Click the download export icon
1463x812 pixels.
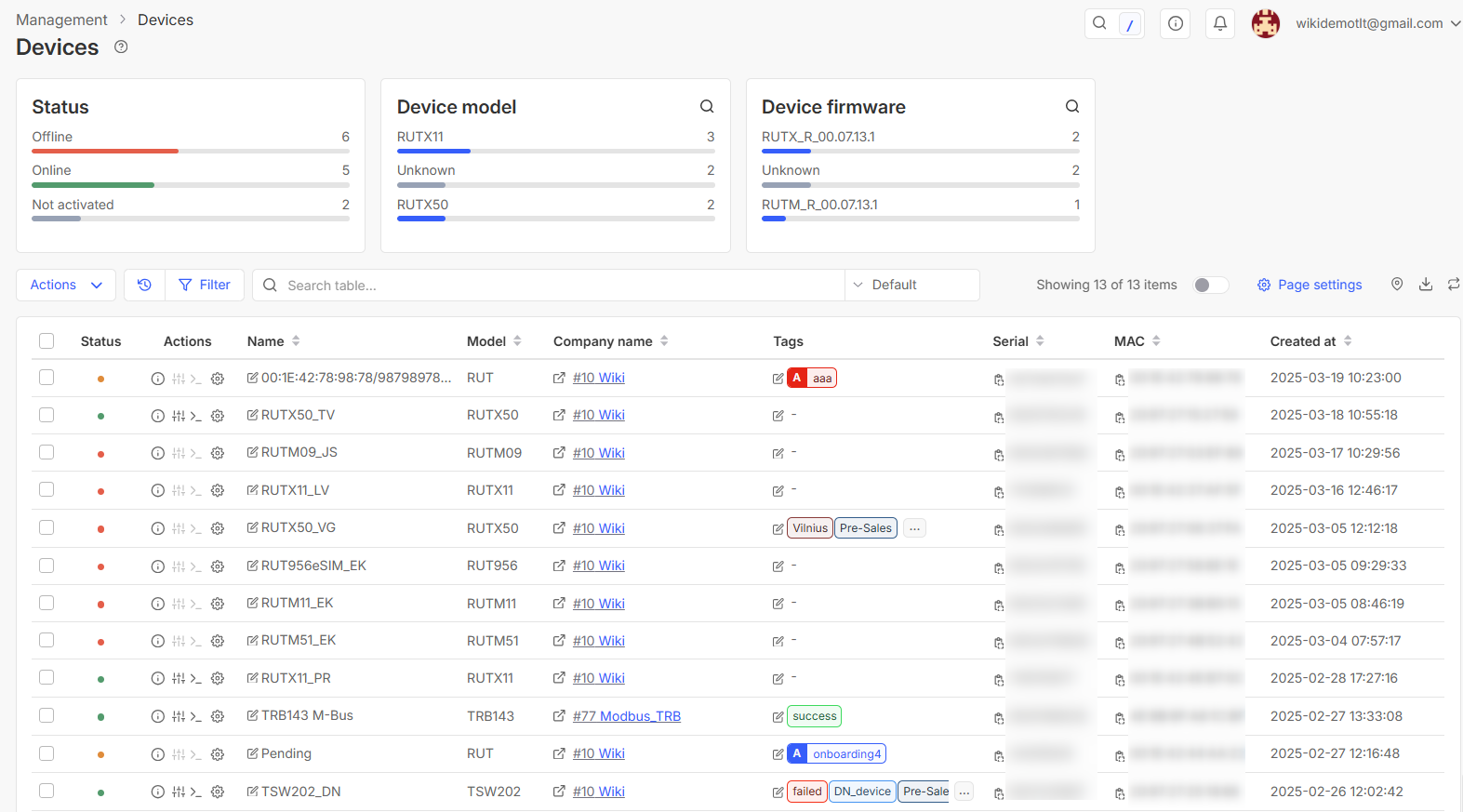[x=1425, y=285]
